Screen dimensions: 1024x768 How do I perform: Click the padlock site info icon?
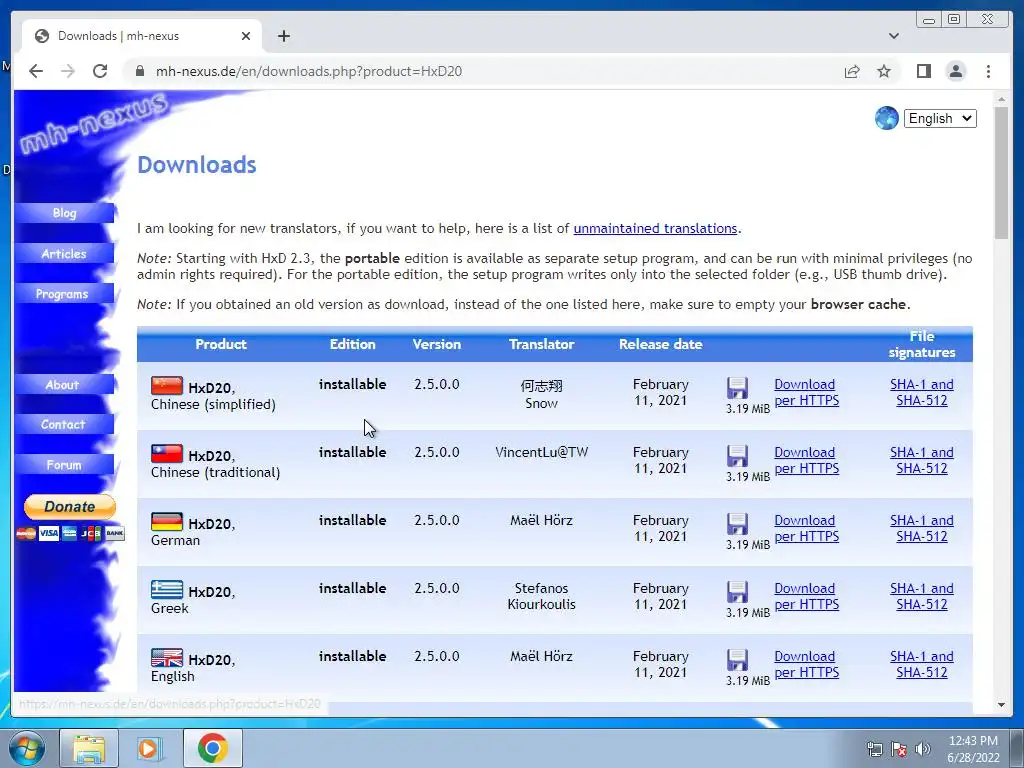tap(140, 71)
